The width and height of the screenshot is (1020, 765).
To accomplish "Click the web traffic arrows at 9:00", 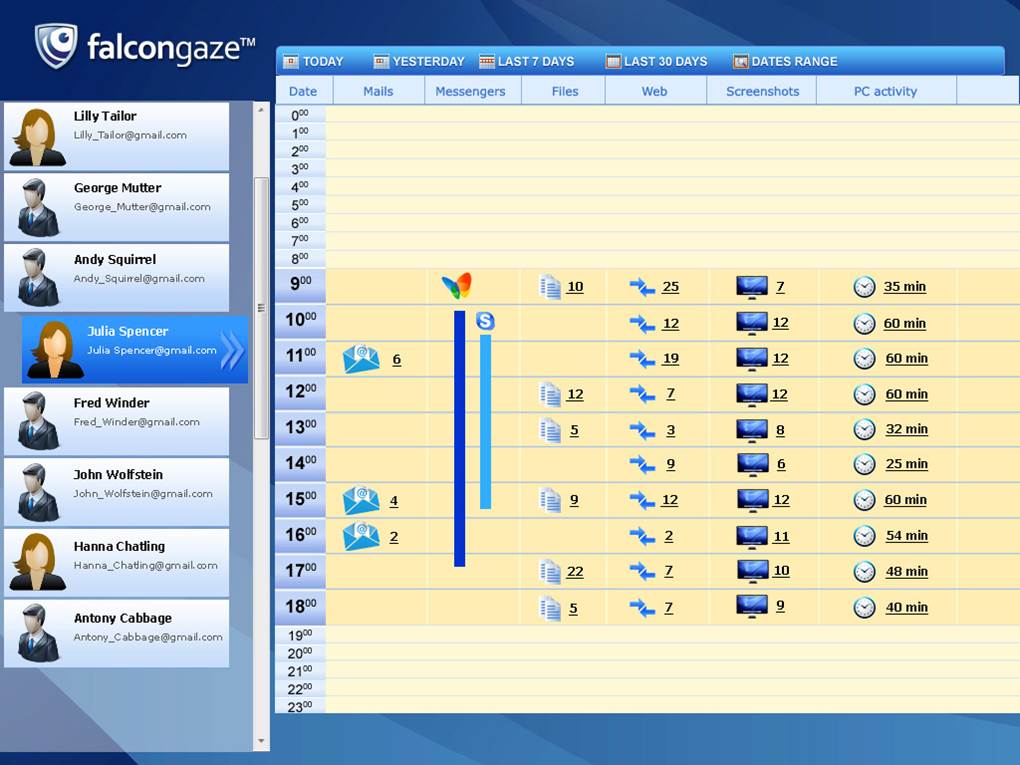I will (642, 287).
